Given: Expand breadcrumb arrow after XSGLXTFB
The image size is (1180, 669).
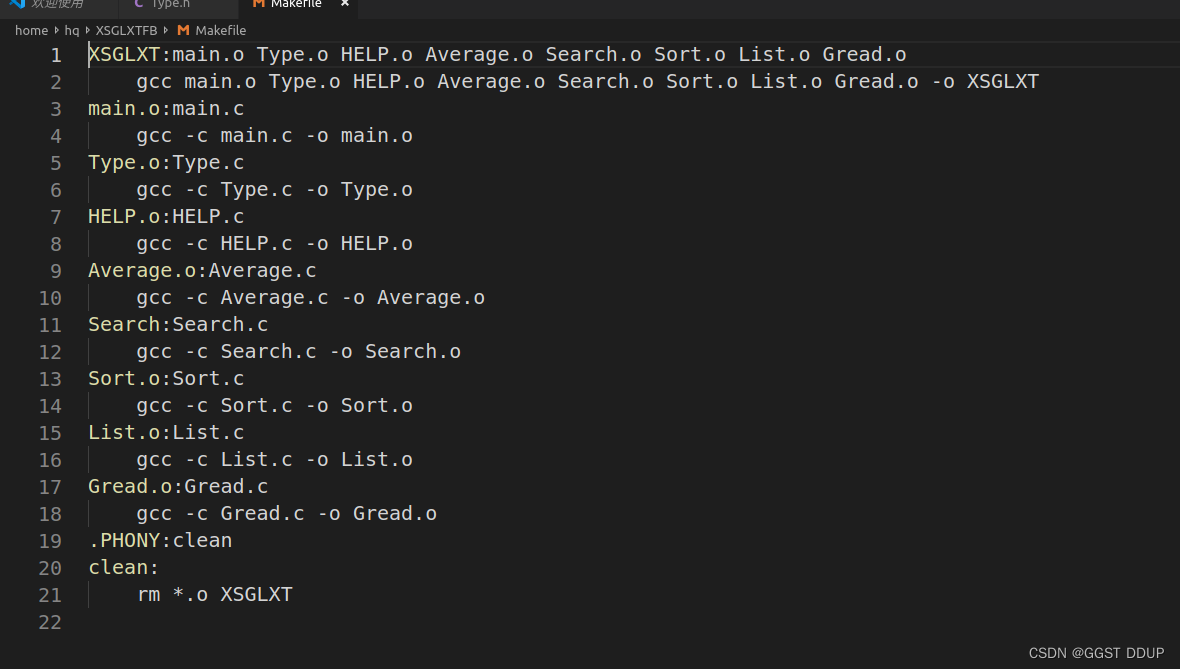Looking at the screenshot, I should pyautogui.click(x=166, y=30).
